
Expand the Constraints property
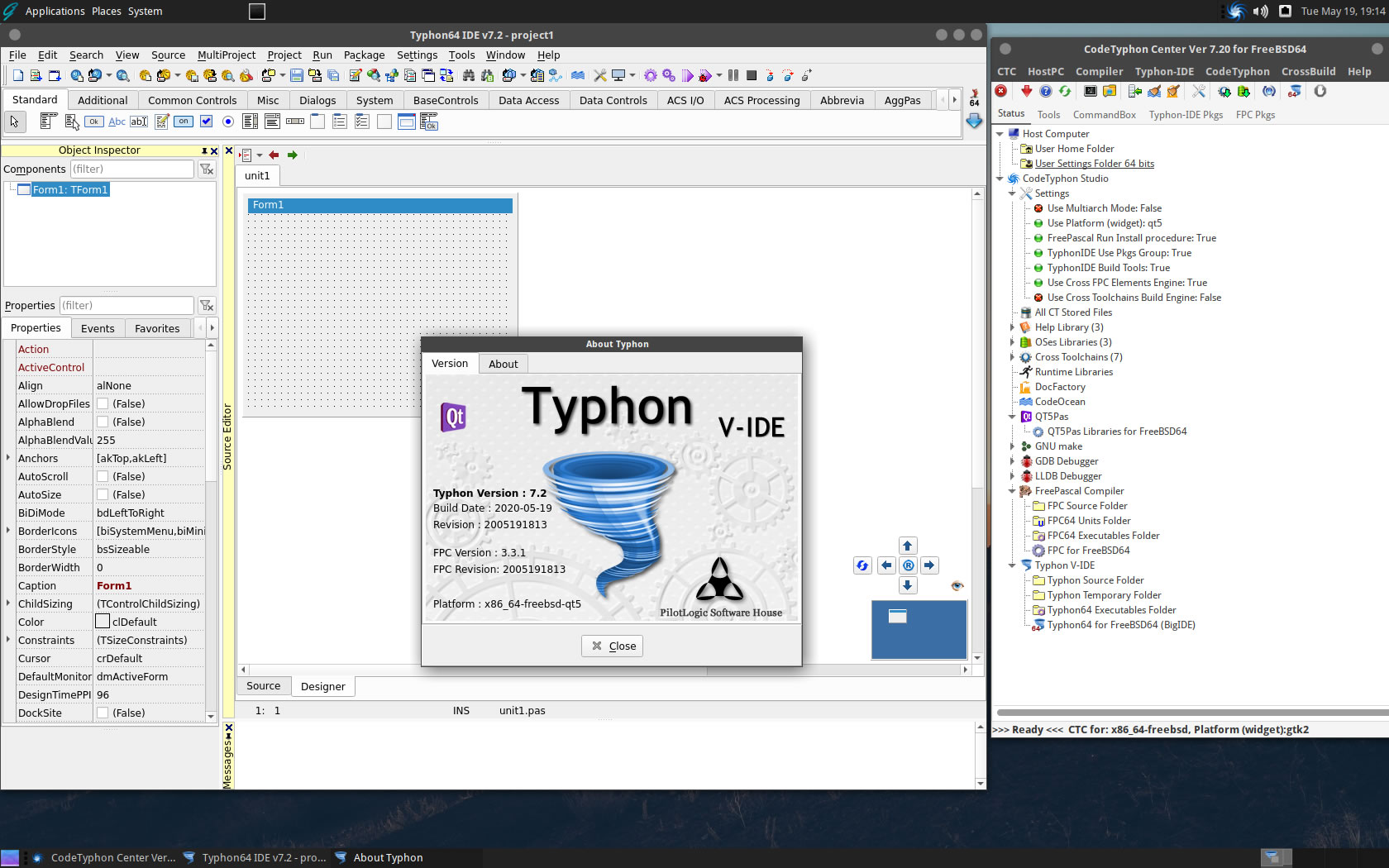pos(8,640)
